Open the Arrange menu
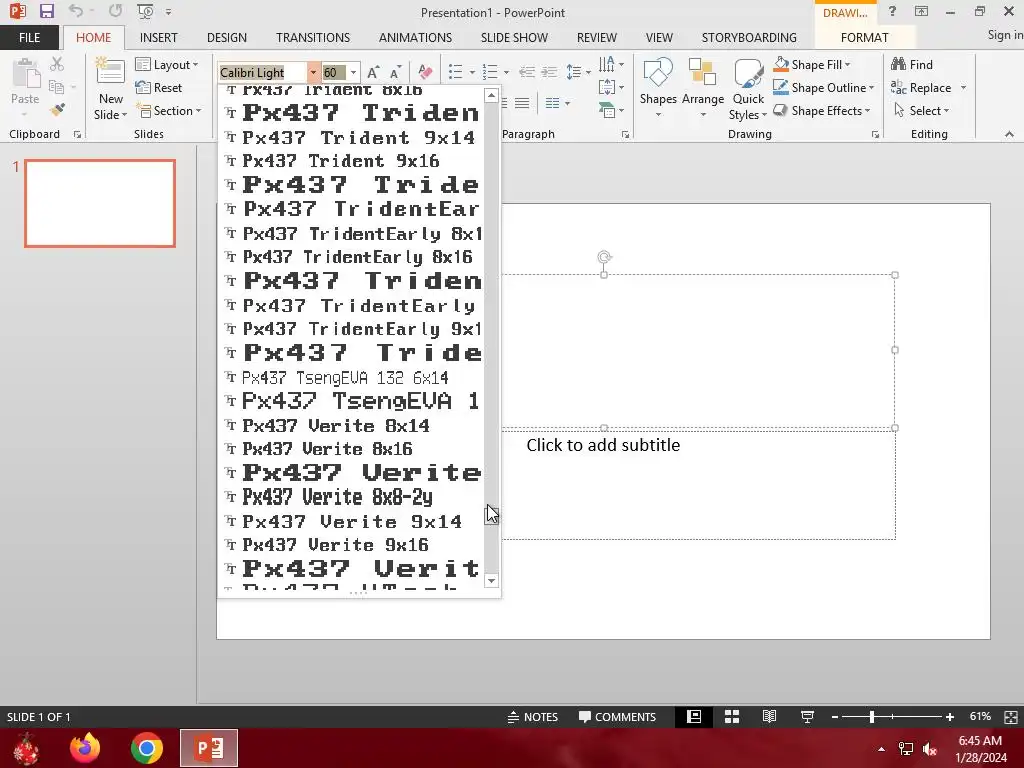 (703, 88)
